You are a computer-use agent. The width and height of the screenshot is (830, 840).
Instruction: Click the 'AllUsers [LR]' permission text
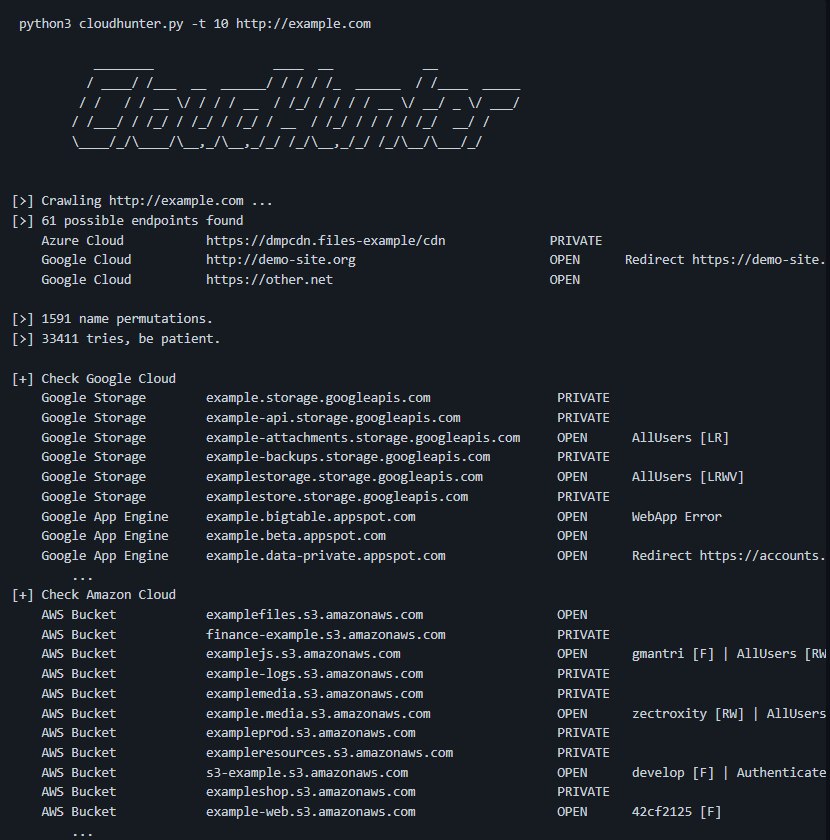pos(680,438)
